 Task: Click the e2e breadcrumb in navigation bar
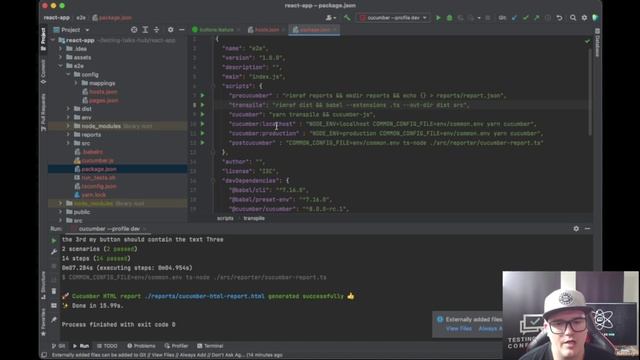pos(81,18)
